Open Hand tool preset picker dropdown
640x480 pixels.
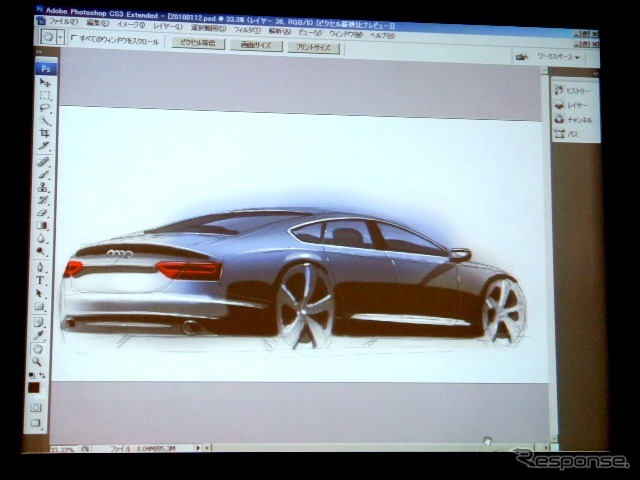point(61,38)
